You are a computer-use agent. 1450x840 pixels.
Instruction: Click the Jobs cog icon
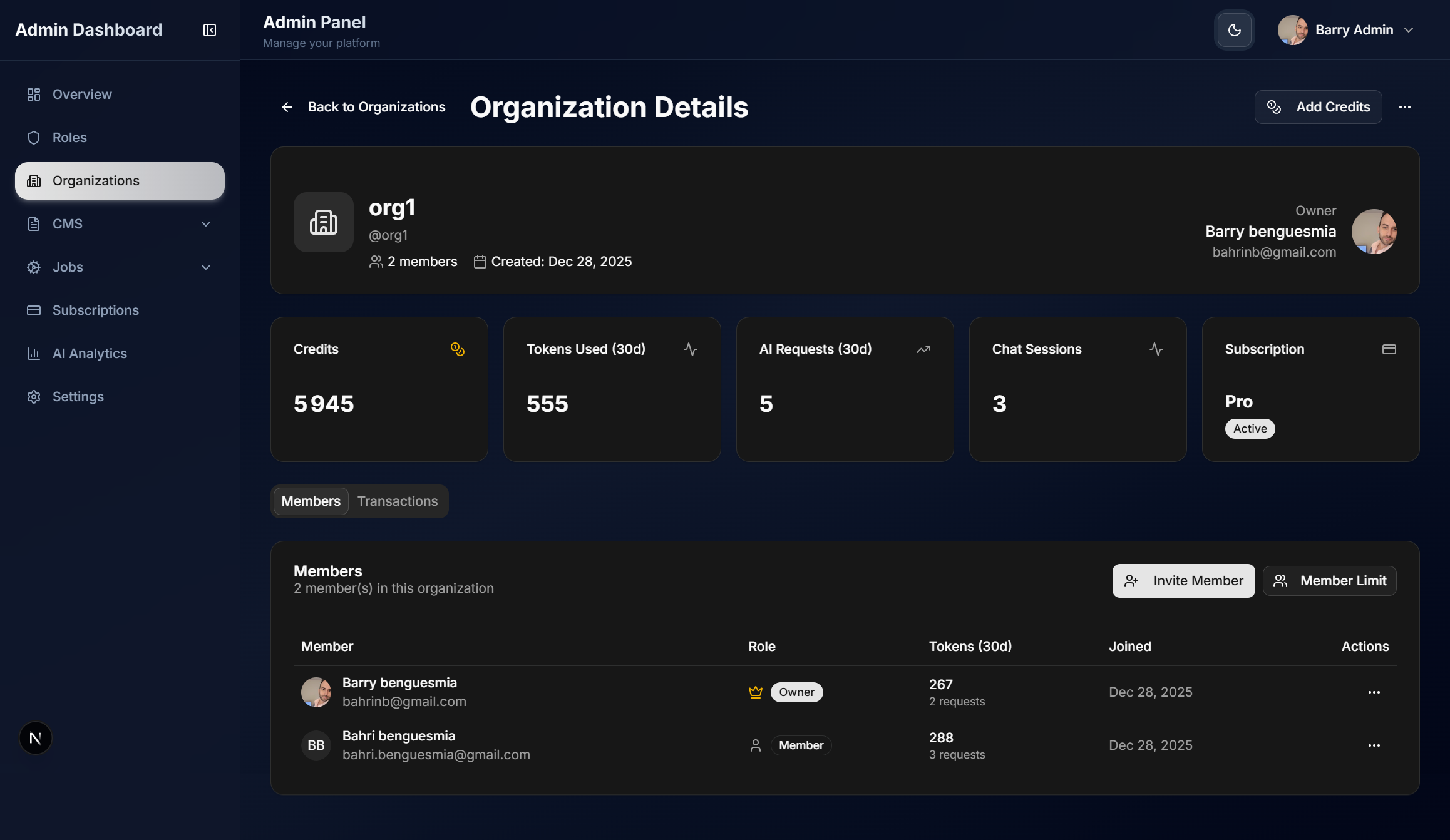34,267
